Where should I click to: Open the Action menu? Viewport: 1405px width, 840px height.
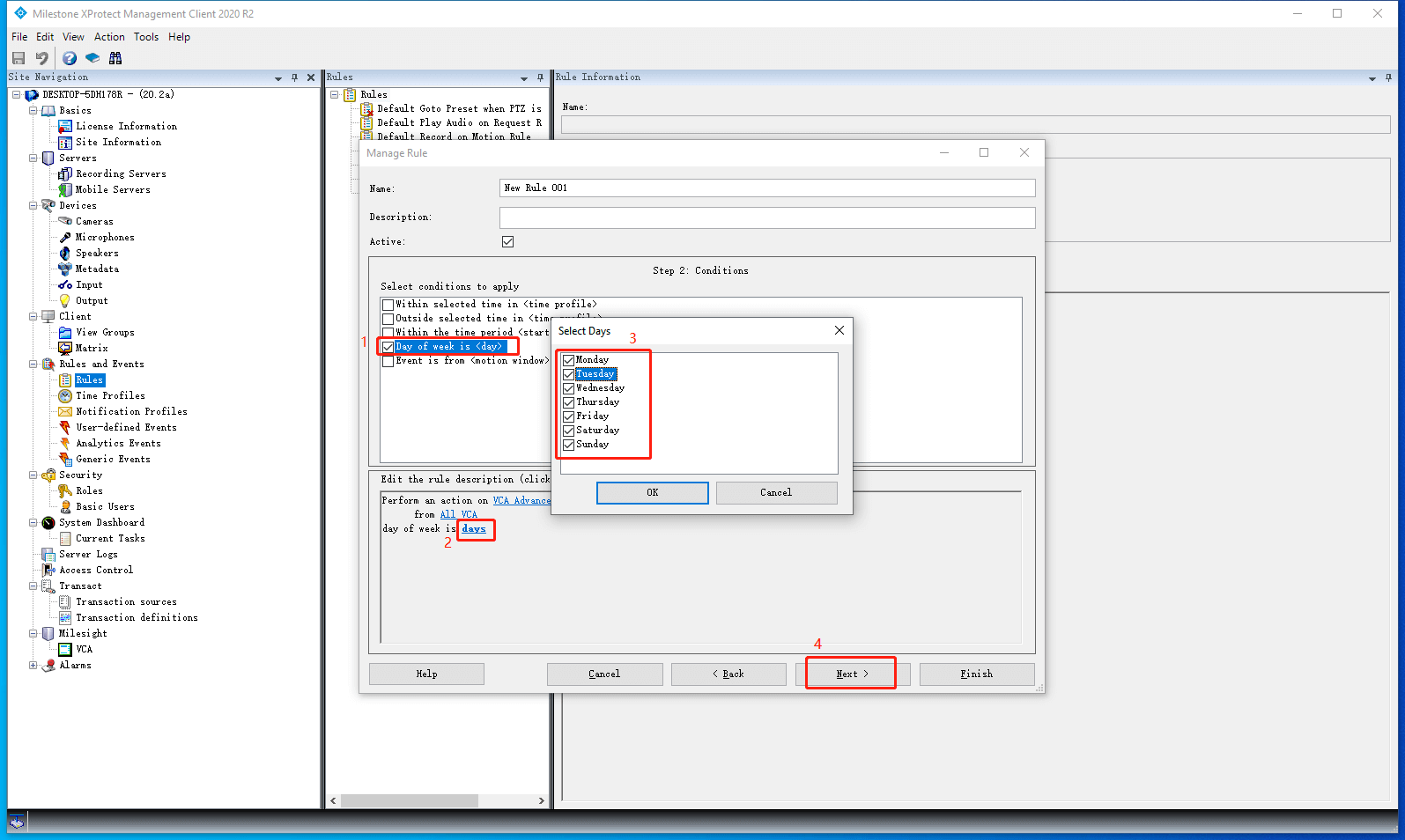point(109,37)
